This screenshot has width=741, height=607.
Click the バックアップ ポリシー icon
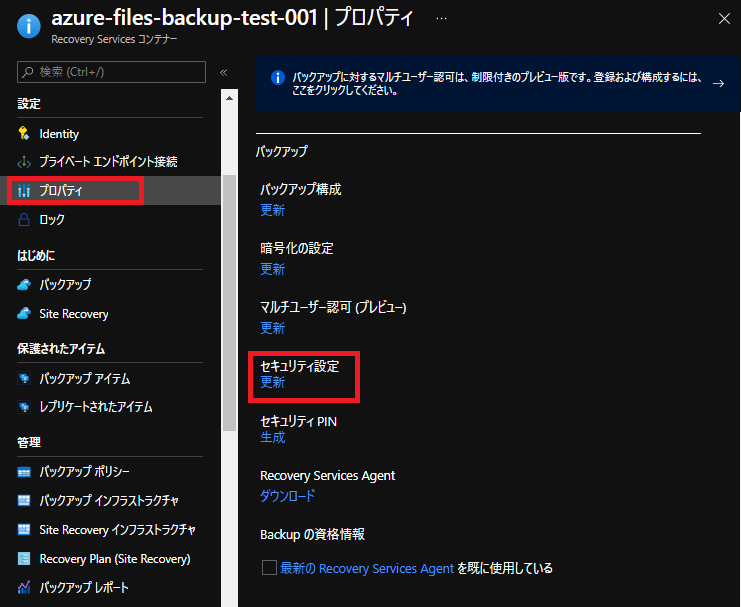coord(24,472)
